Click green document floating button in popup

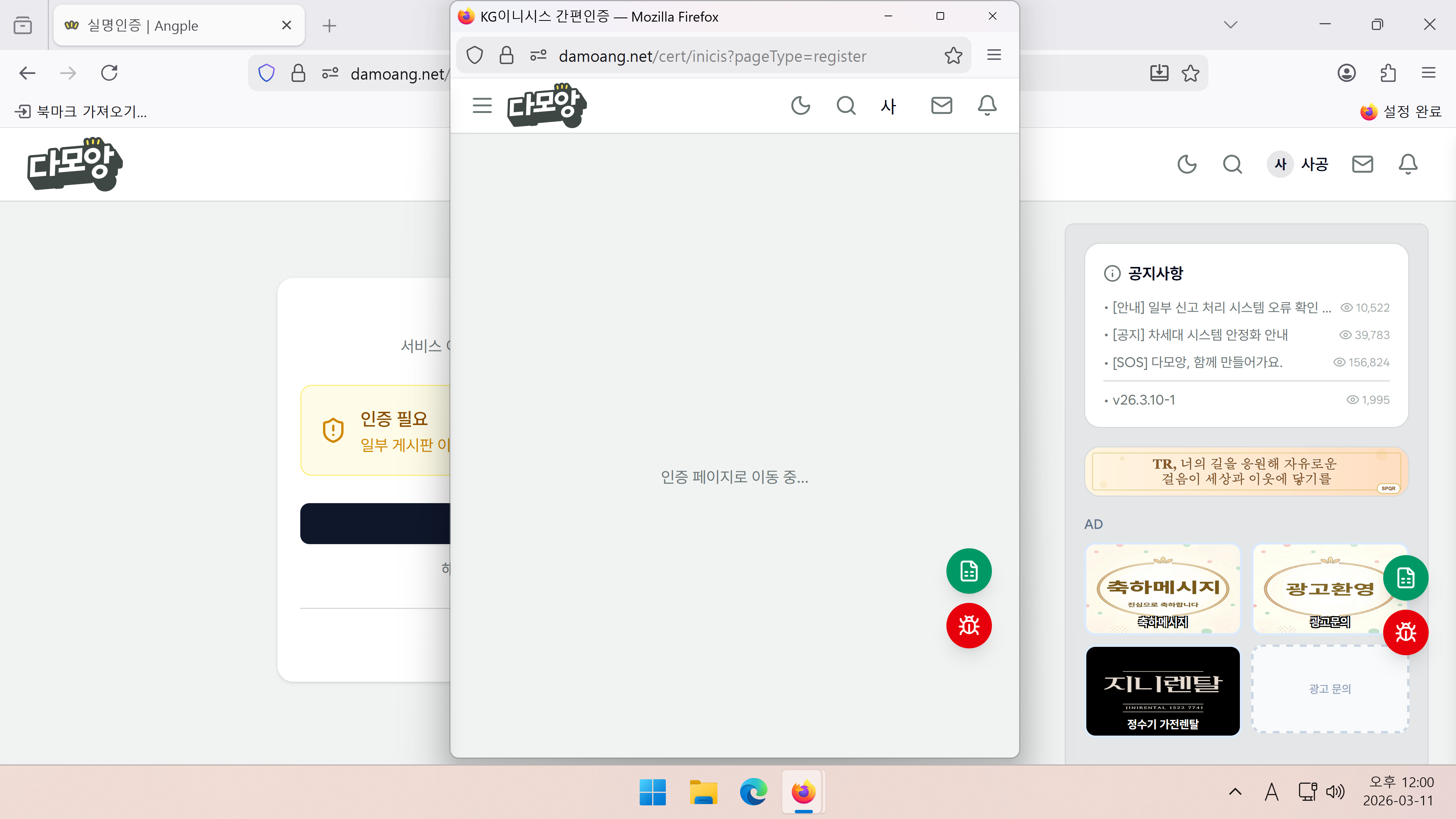pyautogui.click(x=969, y=571)
